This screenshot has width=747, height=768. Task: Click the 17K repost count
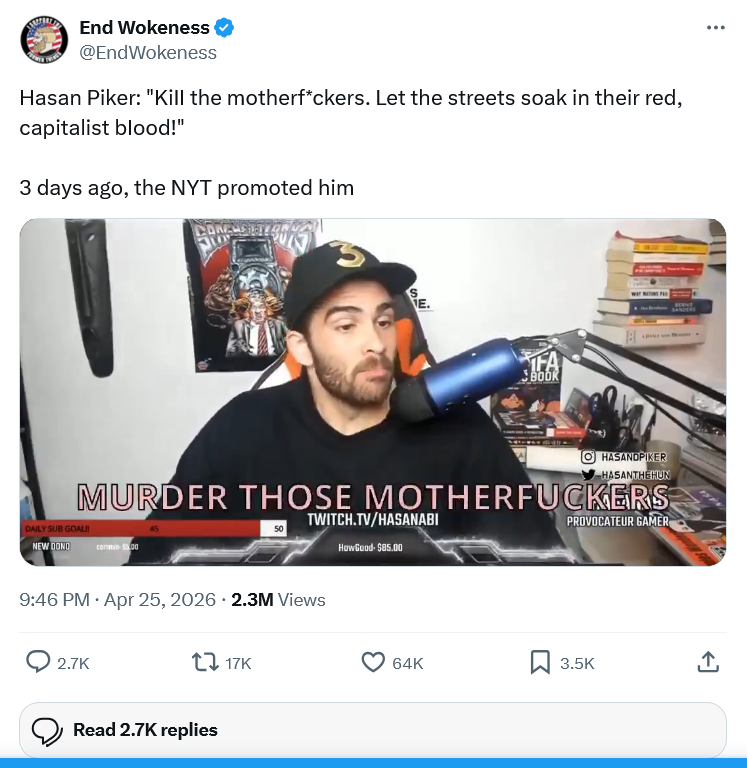point(238,663)
